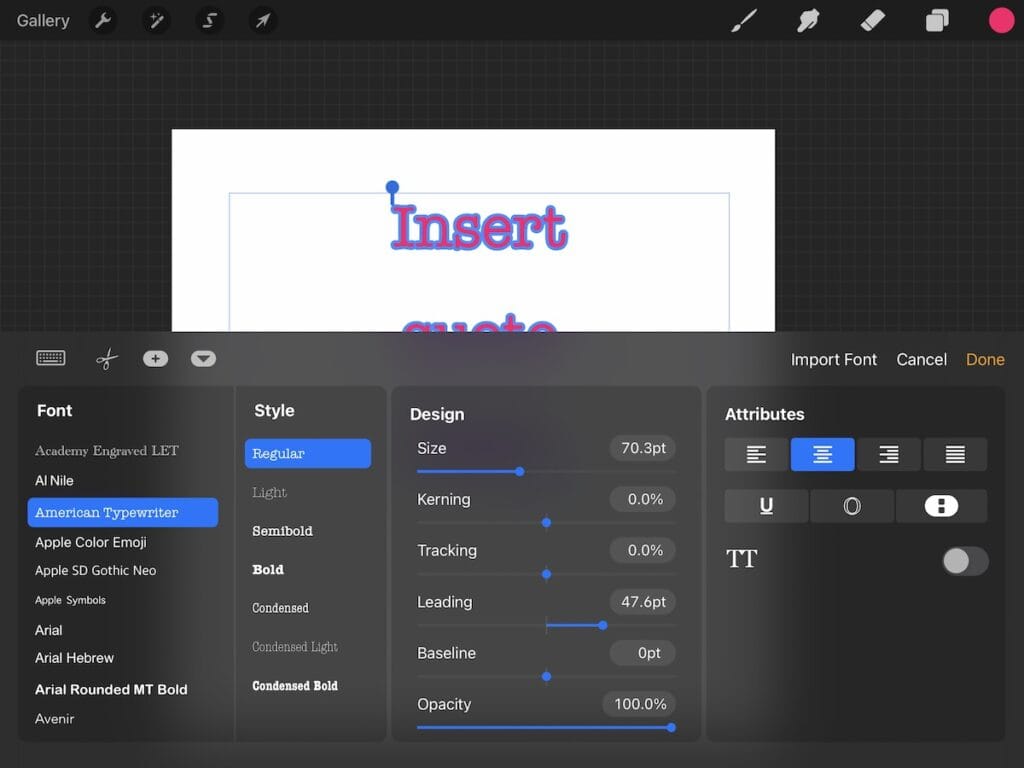Click the scissors cut icon
The width and height of the screenshot is (1024, 768).
(106, 359)
